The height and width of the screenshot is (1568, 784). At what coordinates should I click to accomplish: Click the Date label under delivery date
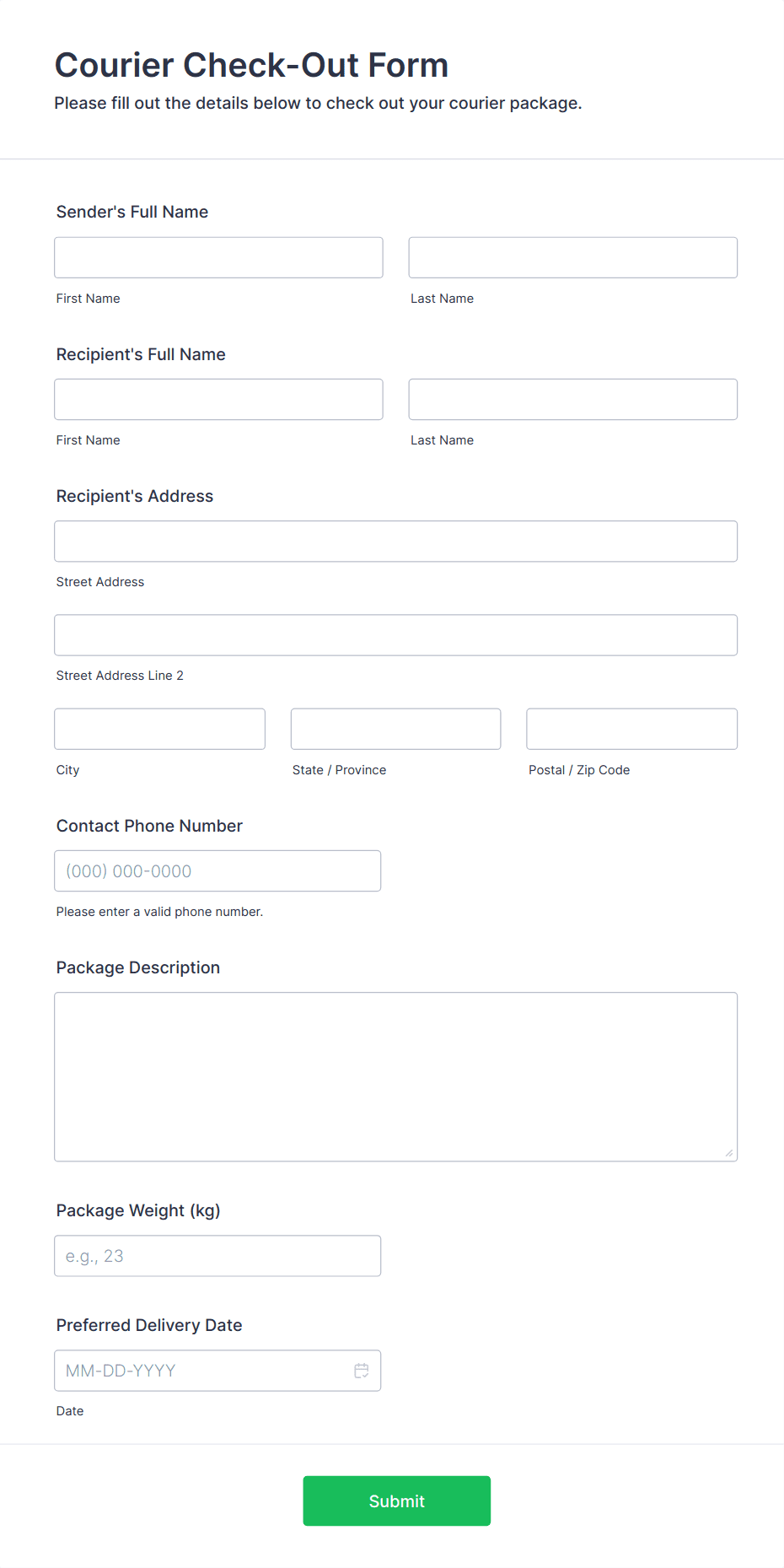70,1410
